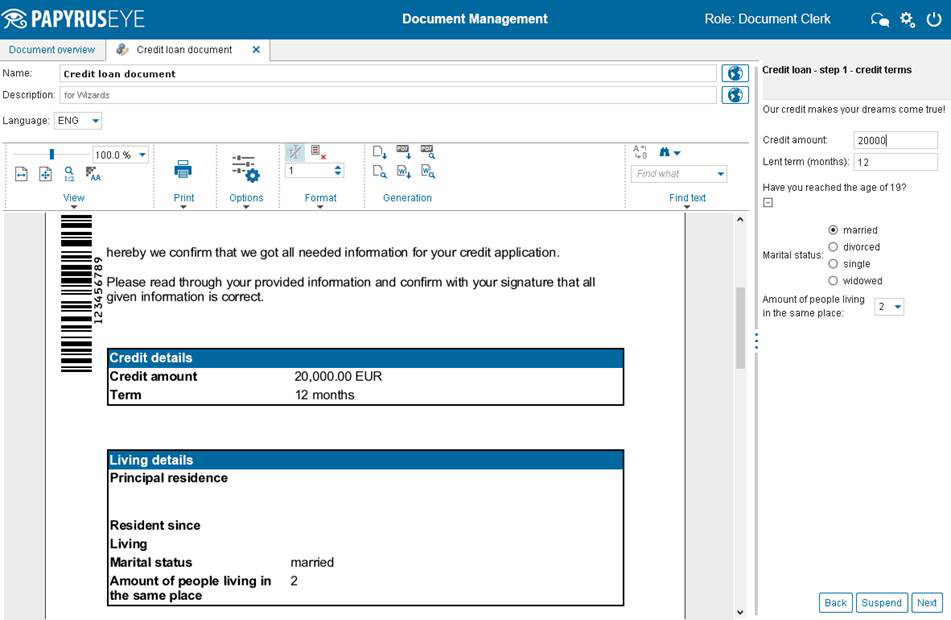Switch to the Document overview tab
Screen dimensions: 951x620
[52, 49]
